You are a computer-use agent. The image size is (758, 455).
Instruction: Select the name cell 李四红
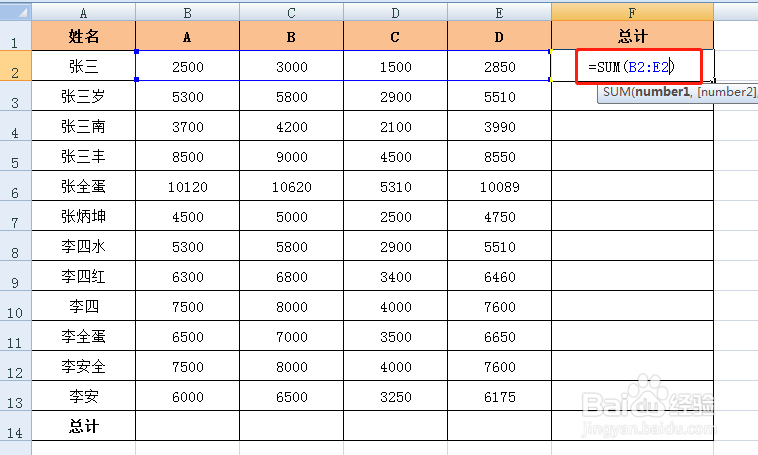[84, 276]
